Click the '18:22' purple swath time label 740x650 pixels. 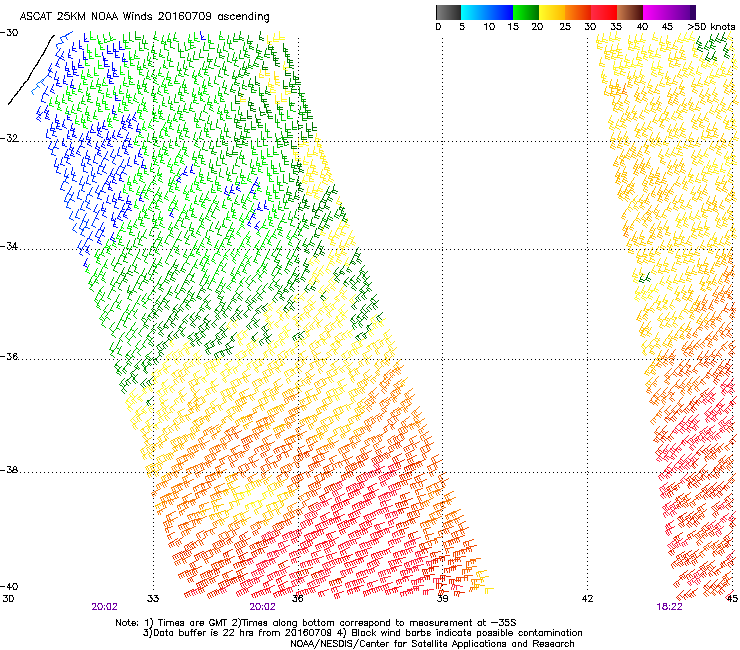pyautogui.click(x=669, y=607)
